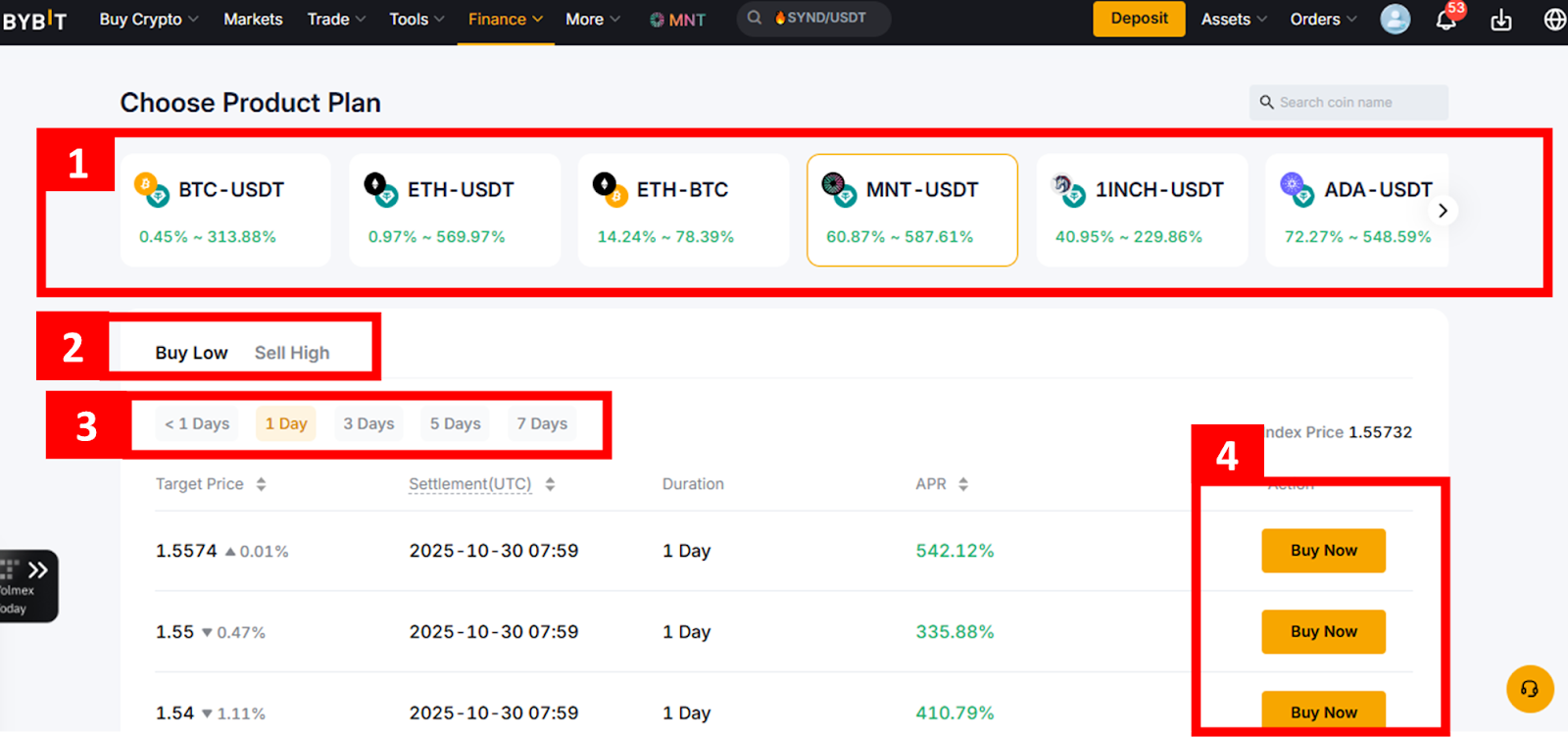Buy Now for target price 1.5574

[x=1323, y=551]
